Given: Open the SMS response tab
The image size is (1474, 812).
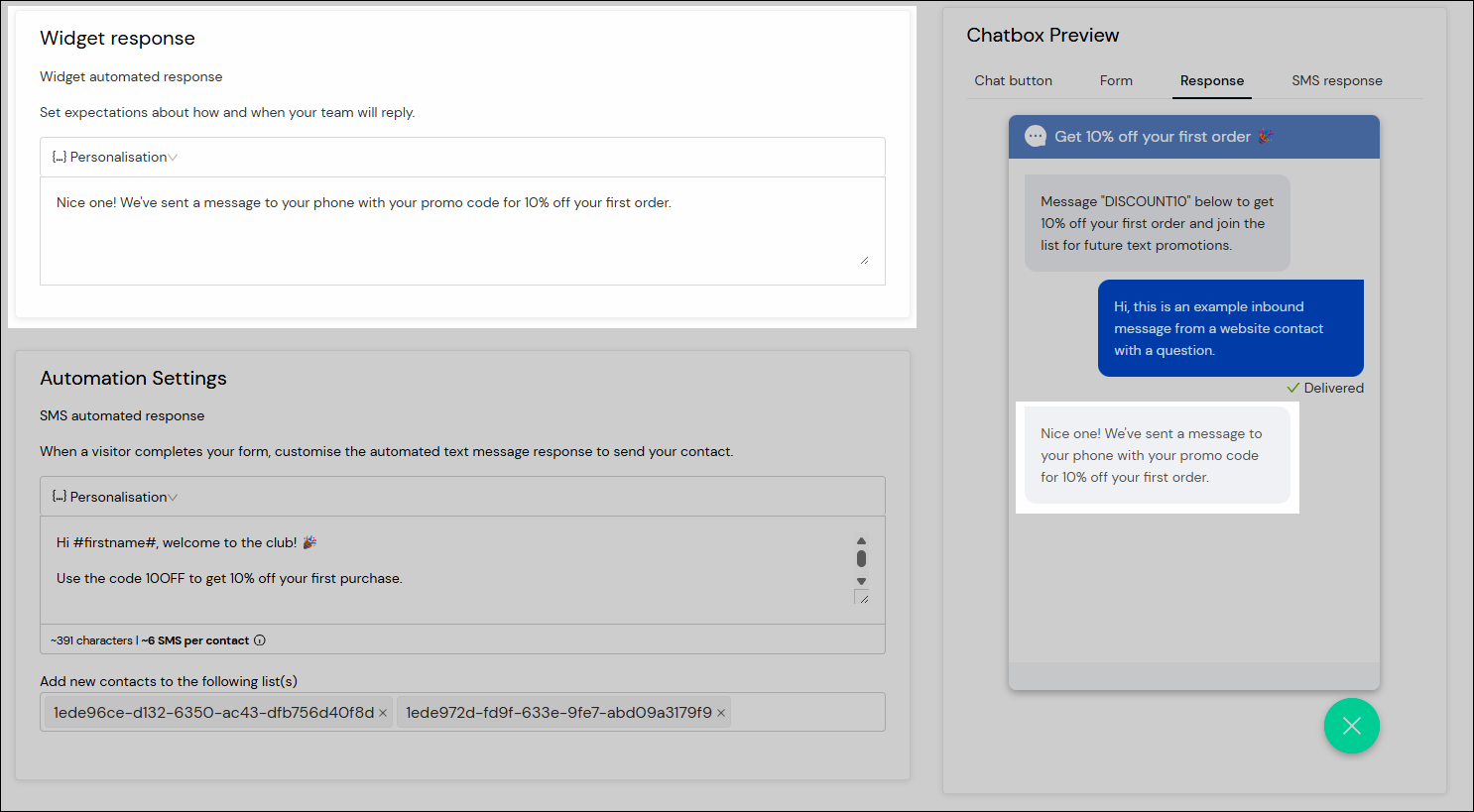Looking at the screenshot, I should click(1337, 80).
